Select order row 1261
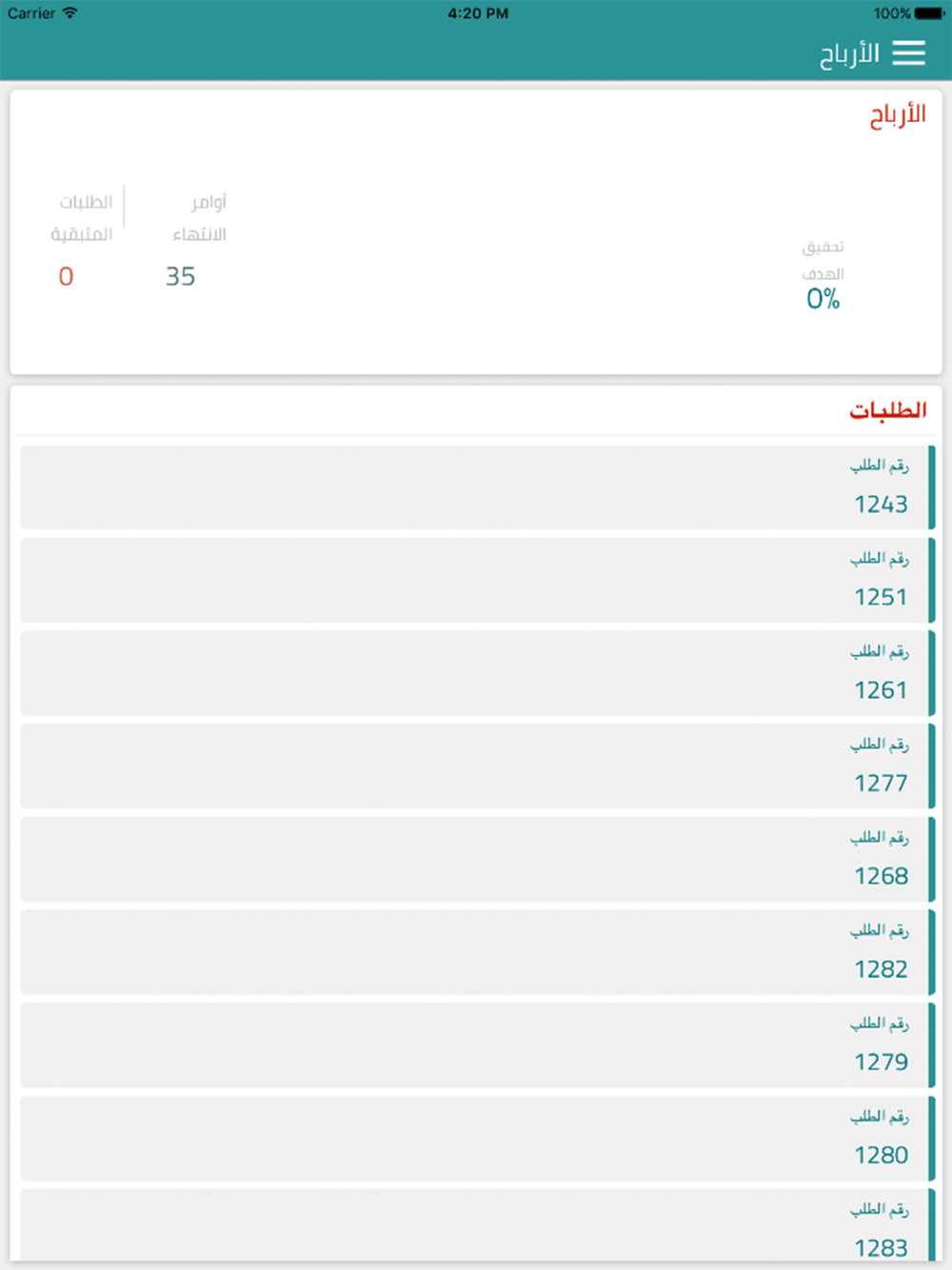Screen dimensions: 952x1270 478,673
